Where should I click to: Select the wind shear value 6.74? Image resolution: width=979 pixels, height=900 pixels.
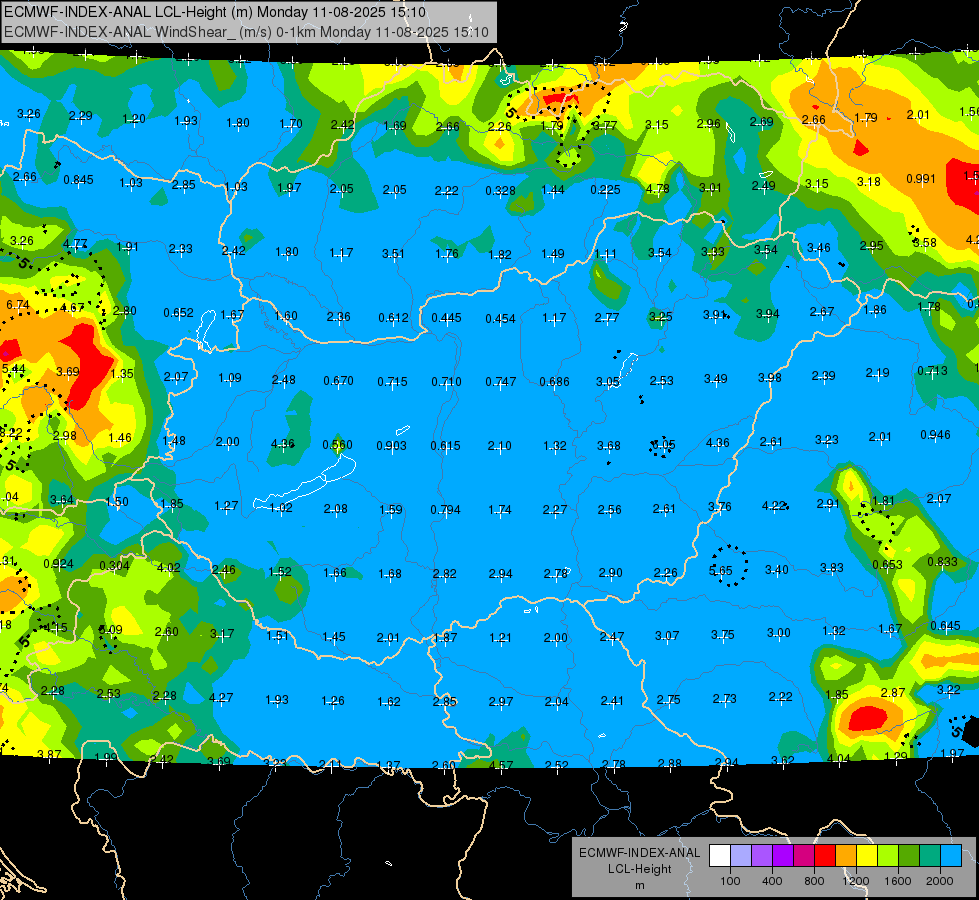coord(17,305)
